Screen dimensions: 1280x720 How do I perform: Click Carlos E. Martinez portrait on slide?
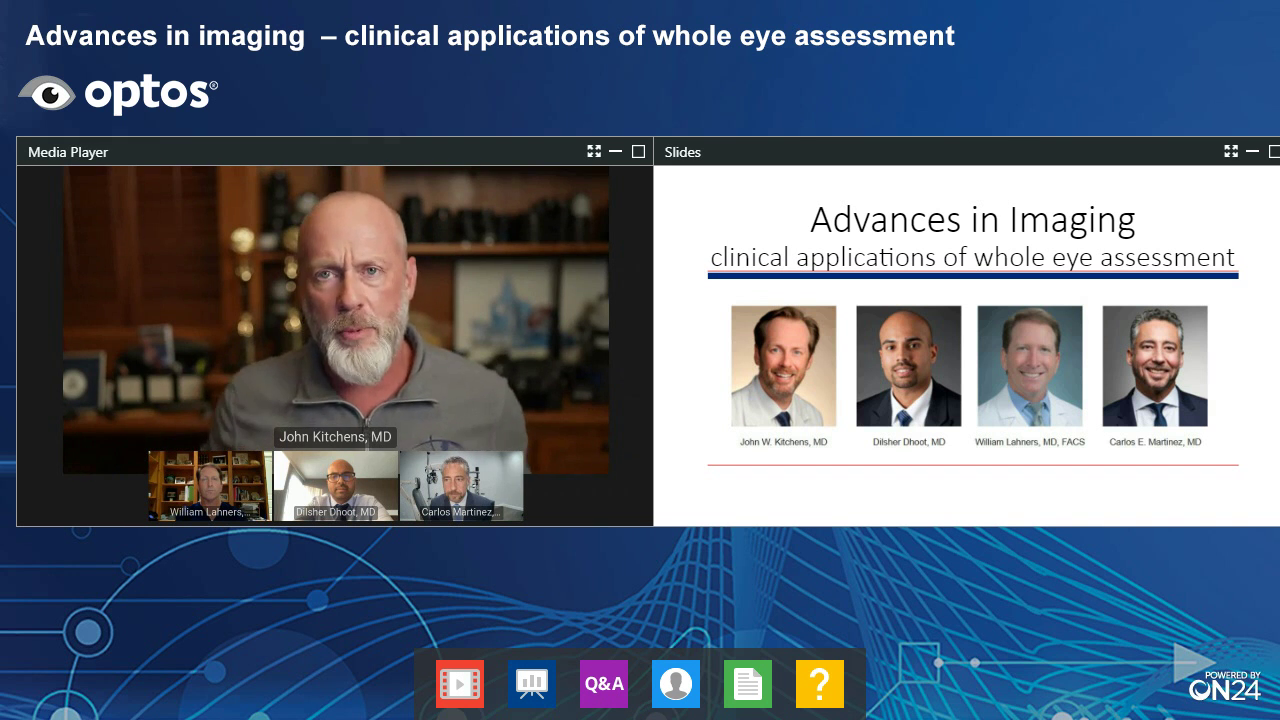1155,366
